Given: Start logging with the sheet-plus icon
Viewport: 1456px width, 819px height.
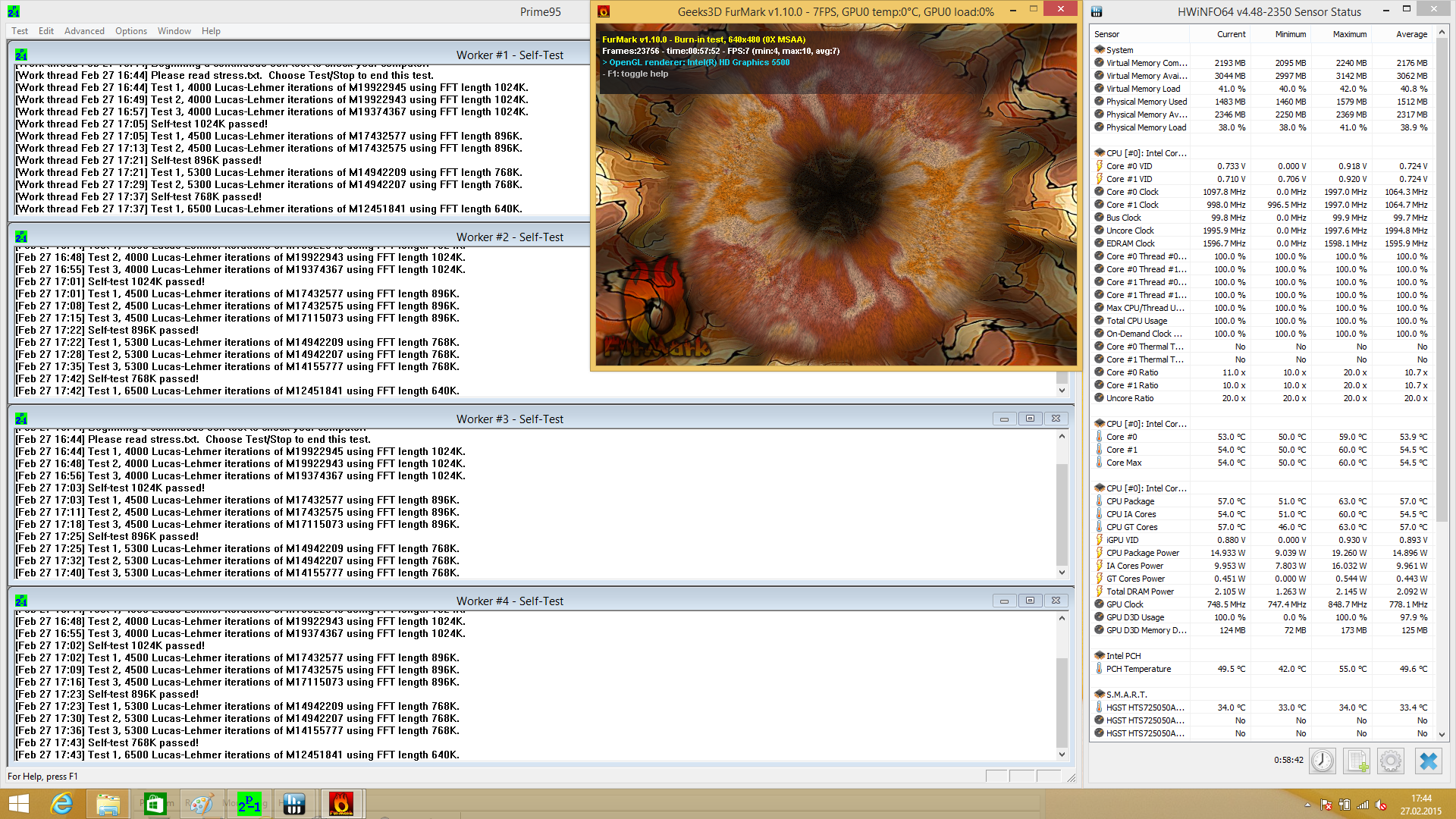Looking at the screenshot, I should [x=1356, y=761].
